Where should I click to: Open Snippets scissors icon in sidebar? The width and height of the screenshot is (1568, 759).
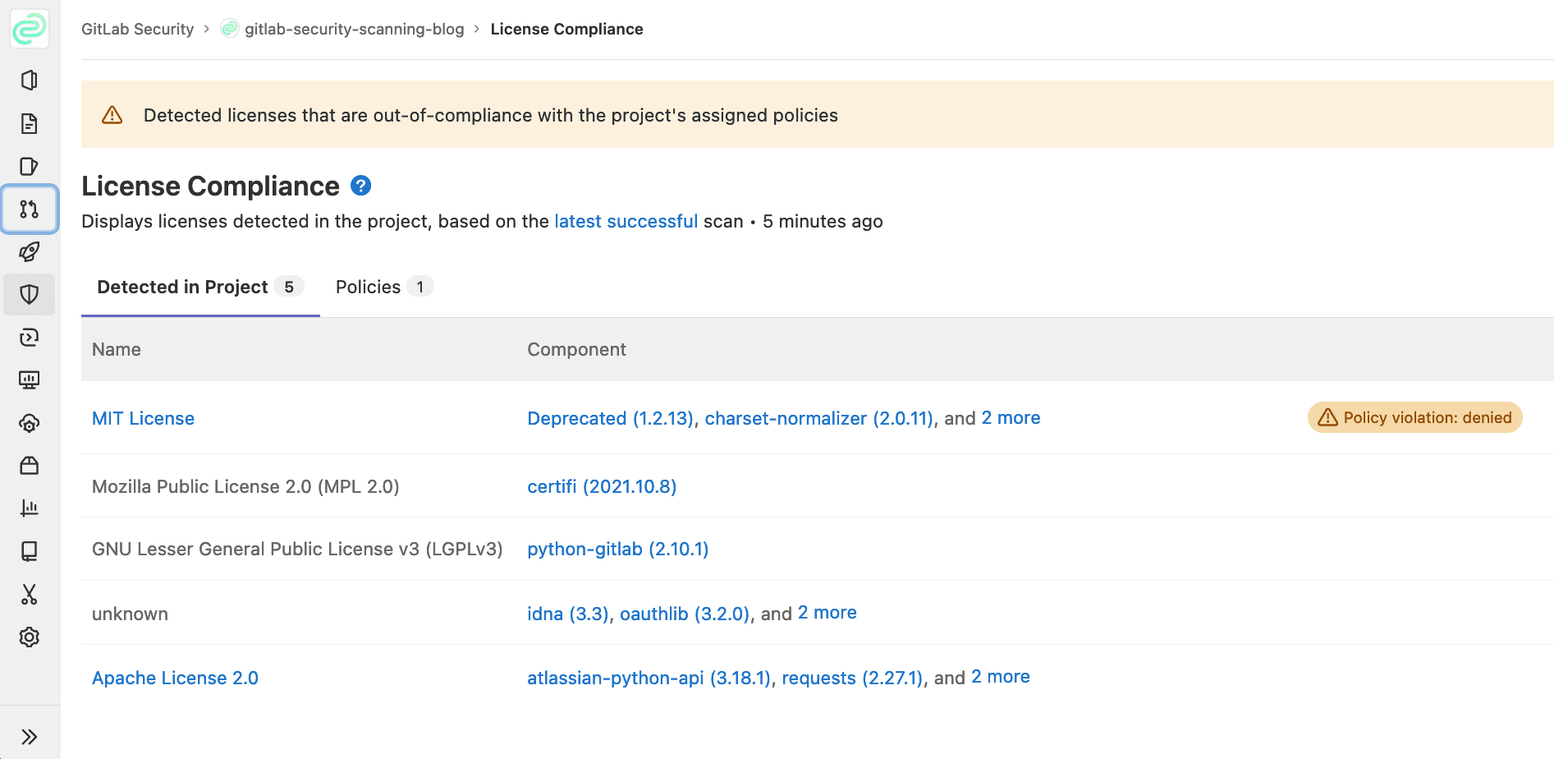(30, 595)
